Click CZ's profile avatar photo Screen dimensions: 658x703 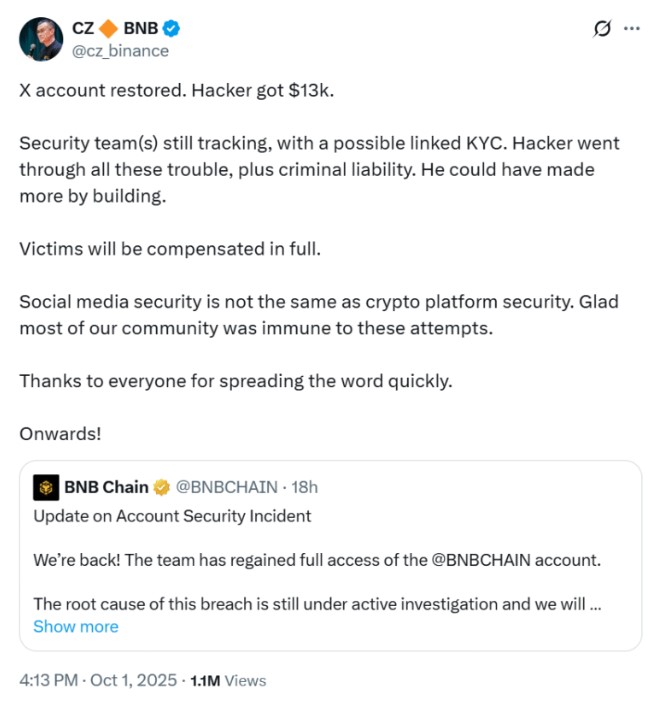(41, 38)
